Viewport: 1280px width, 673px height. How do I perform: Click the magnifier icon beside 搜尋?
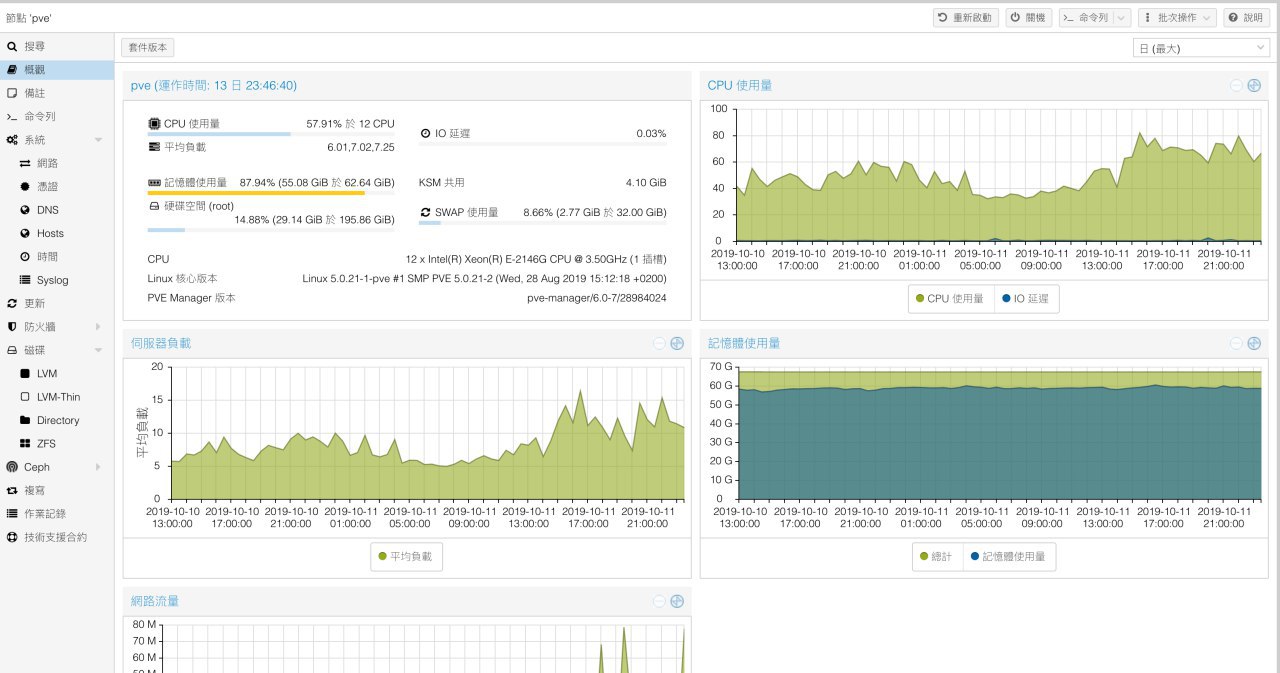click(12, 47)
